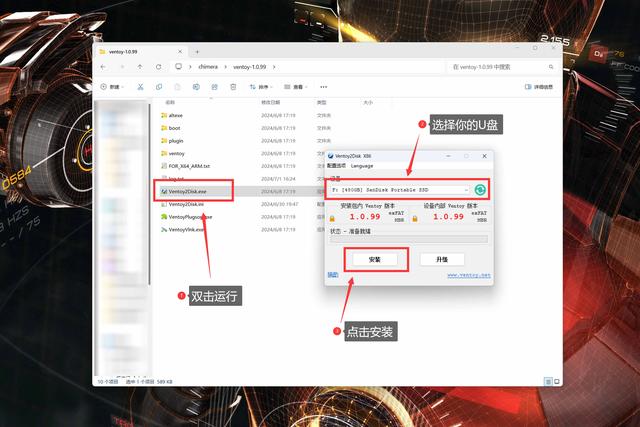Click the ventoy-1.0.99 tab title
640x427 pixels.
tap(123, 52)
